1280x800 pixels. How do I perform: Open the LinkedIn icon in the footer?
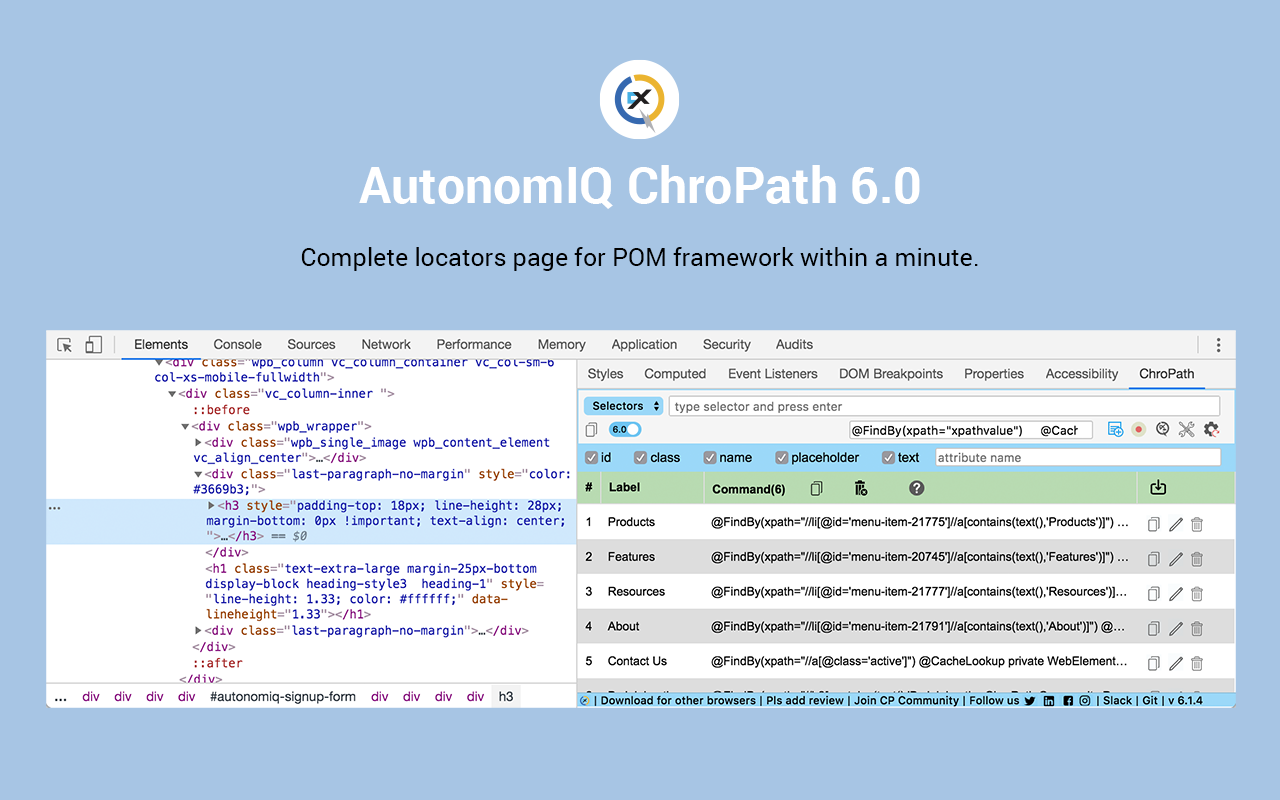pos(1049,701)
